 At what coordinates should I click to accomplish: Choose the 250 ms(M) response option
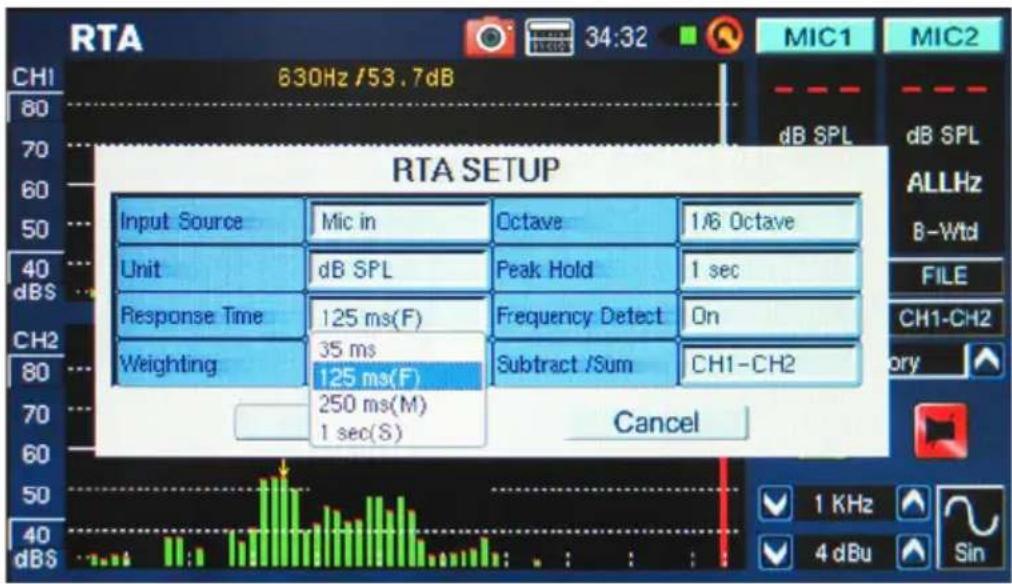coord(397,405)
